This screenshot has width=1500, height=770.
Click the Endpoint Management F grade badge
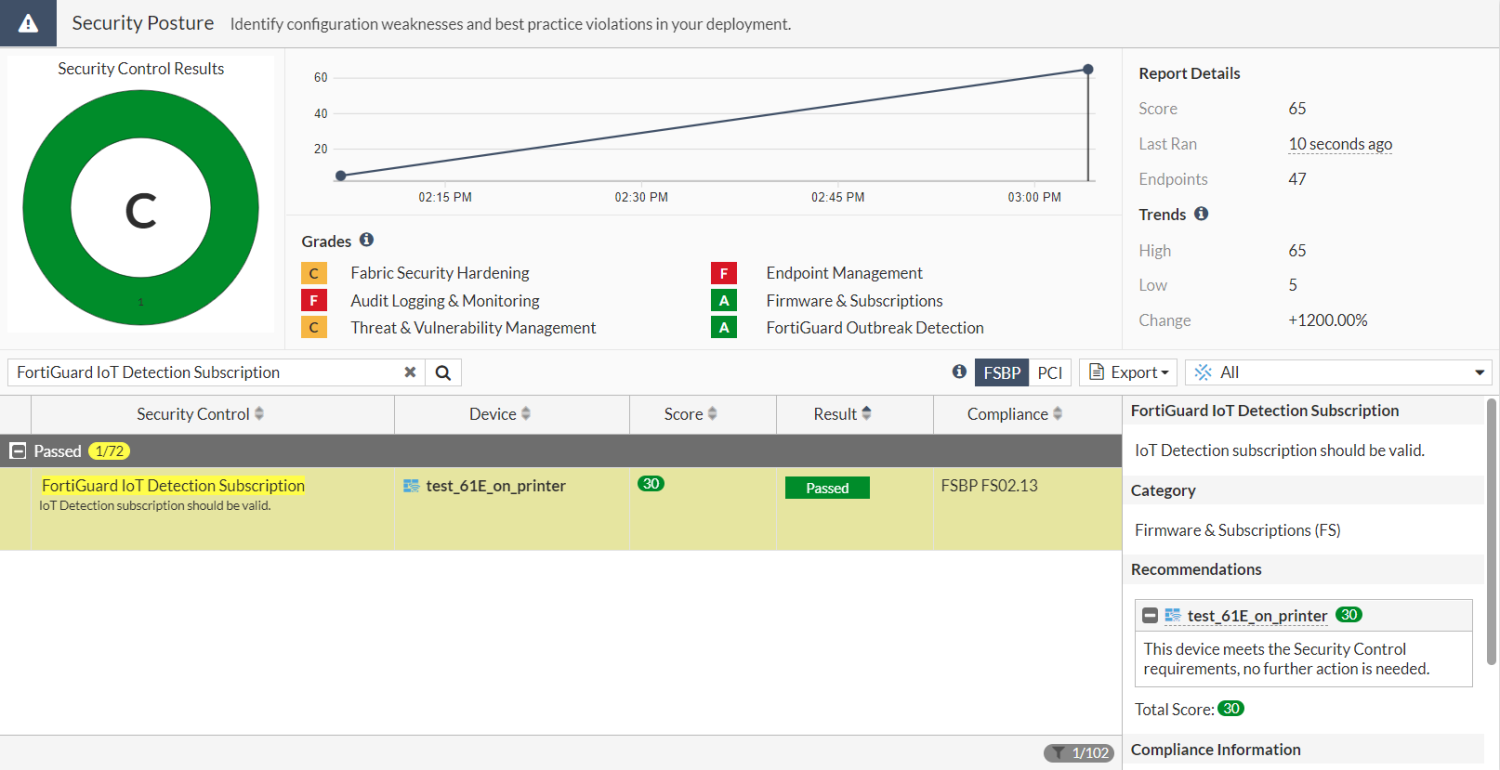click(x=724, y=273)
